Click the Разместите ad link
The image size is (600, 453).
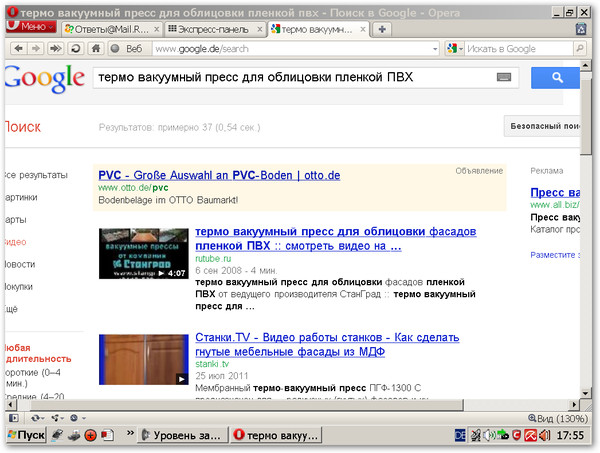555,255
